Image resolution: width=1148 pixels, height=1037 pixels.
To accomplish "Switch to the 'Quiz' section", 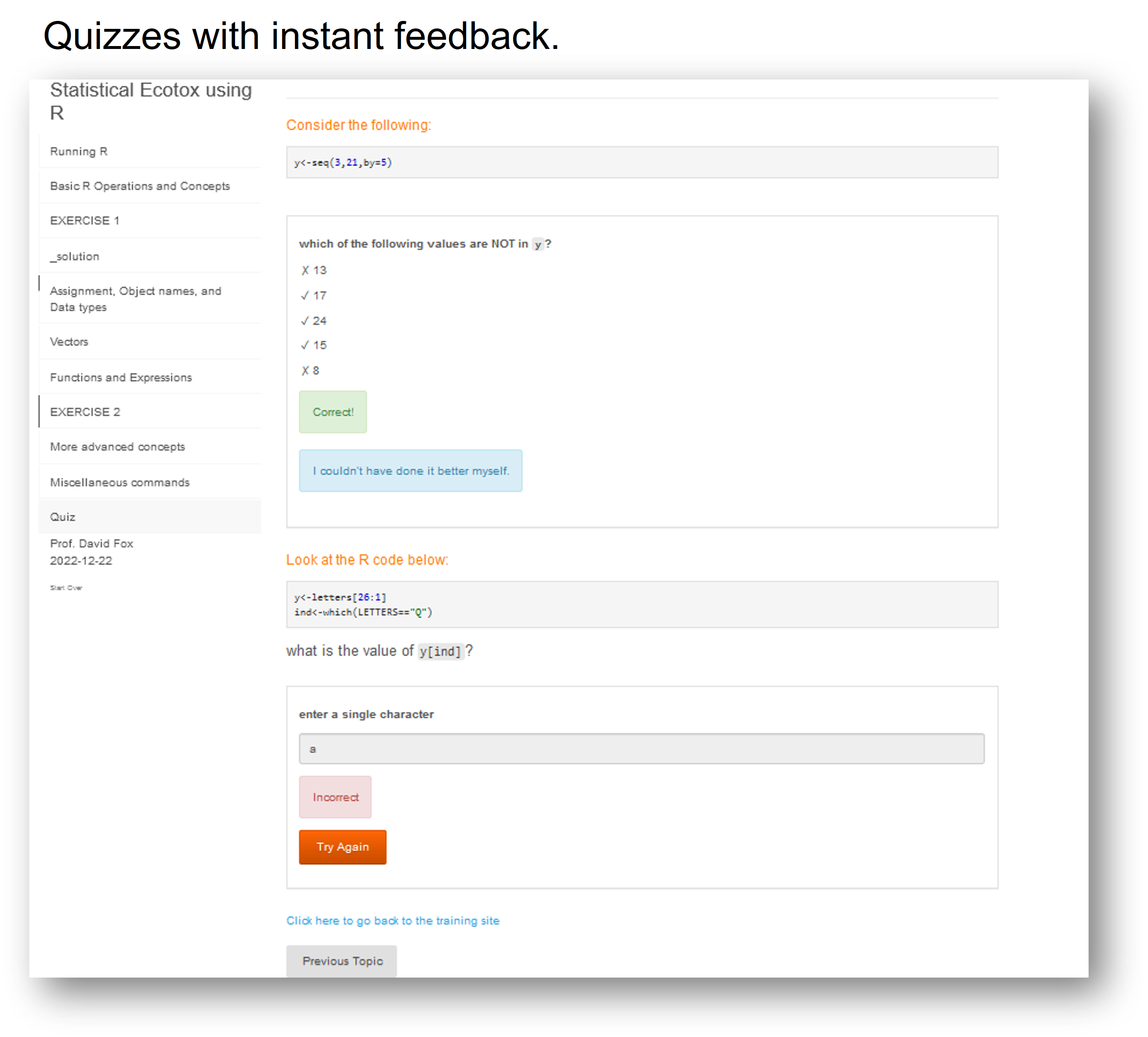I will pyautogui.click(x=63, y=516).
